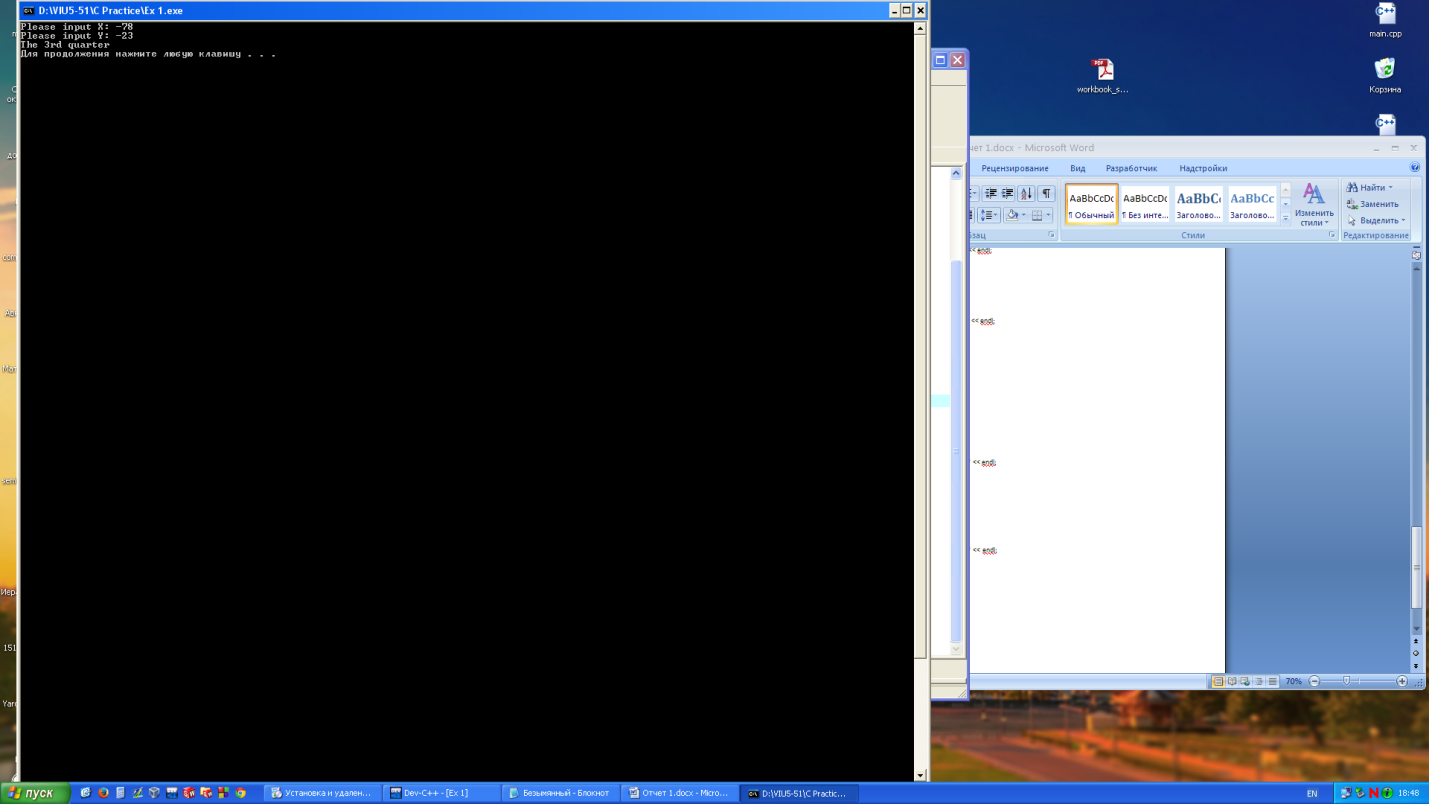Switch to Установка и удален... taskbar button
1429x804 pixels.
point(322,793)
